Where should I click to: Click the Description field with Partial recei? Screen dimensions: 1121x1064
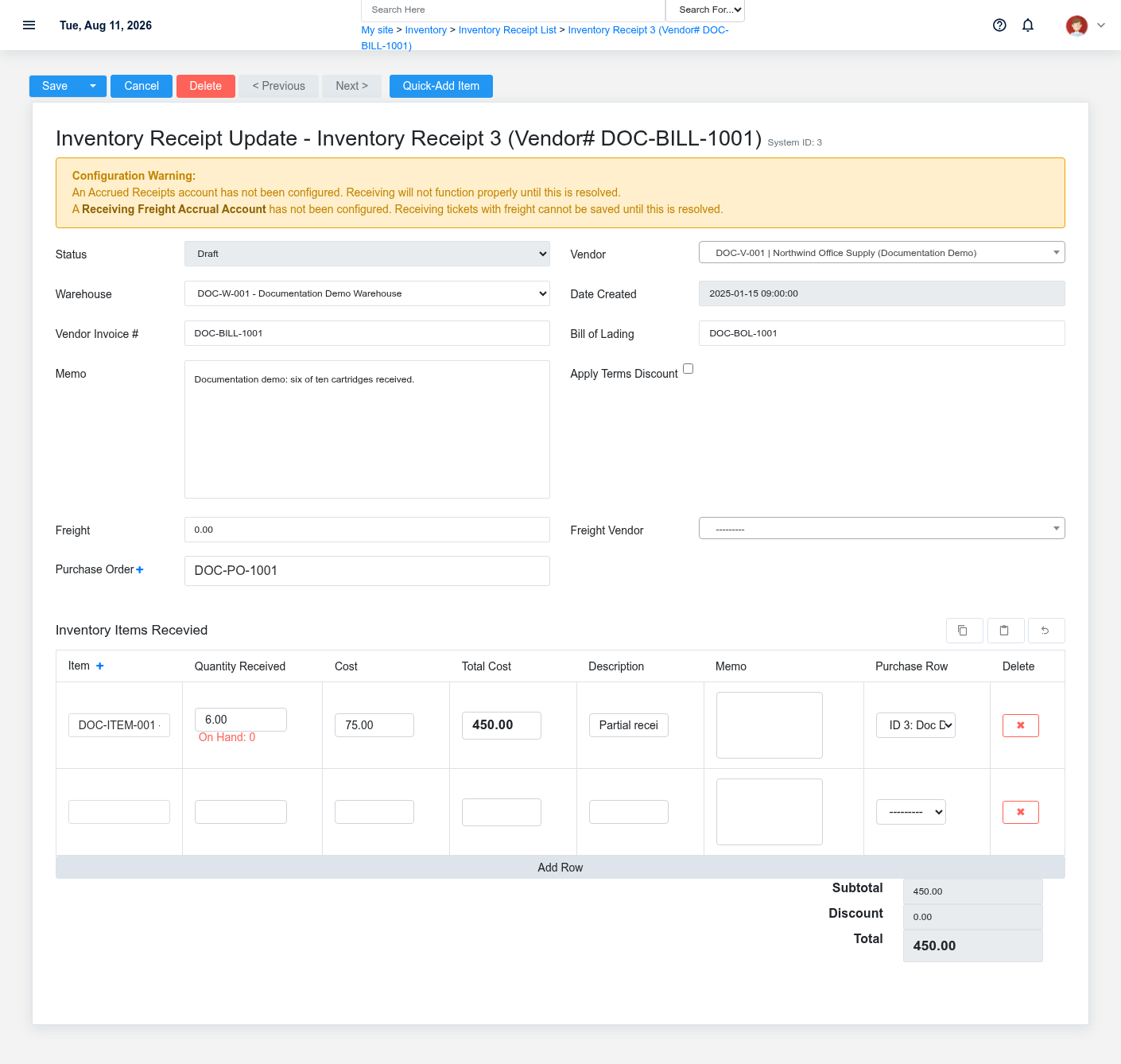[x=629, y=725]
